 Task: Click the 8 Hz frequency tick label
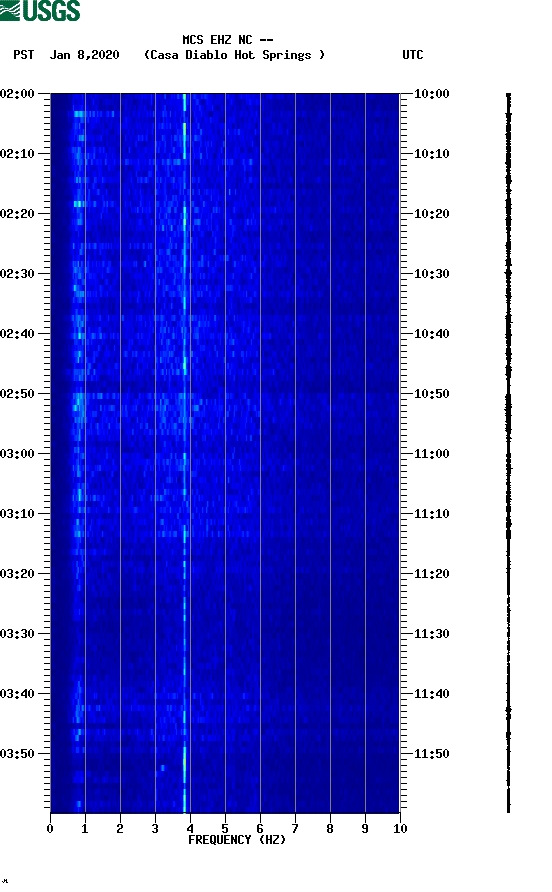pyautogui.click(x=330, y=828)
